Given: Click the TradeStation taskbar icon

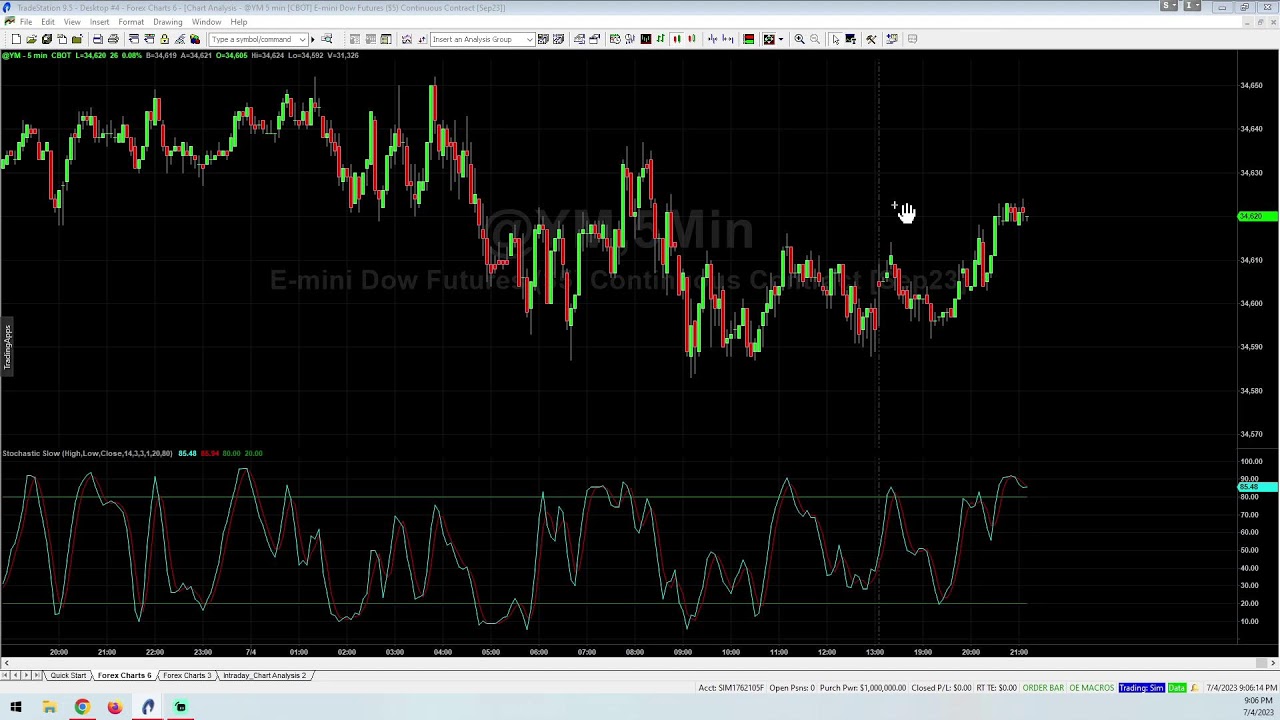Looking at the screenshot, I should pyautogui.click(x=148, y=707).
